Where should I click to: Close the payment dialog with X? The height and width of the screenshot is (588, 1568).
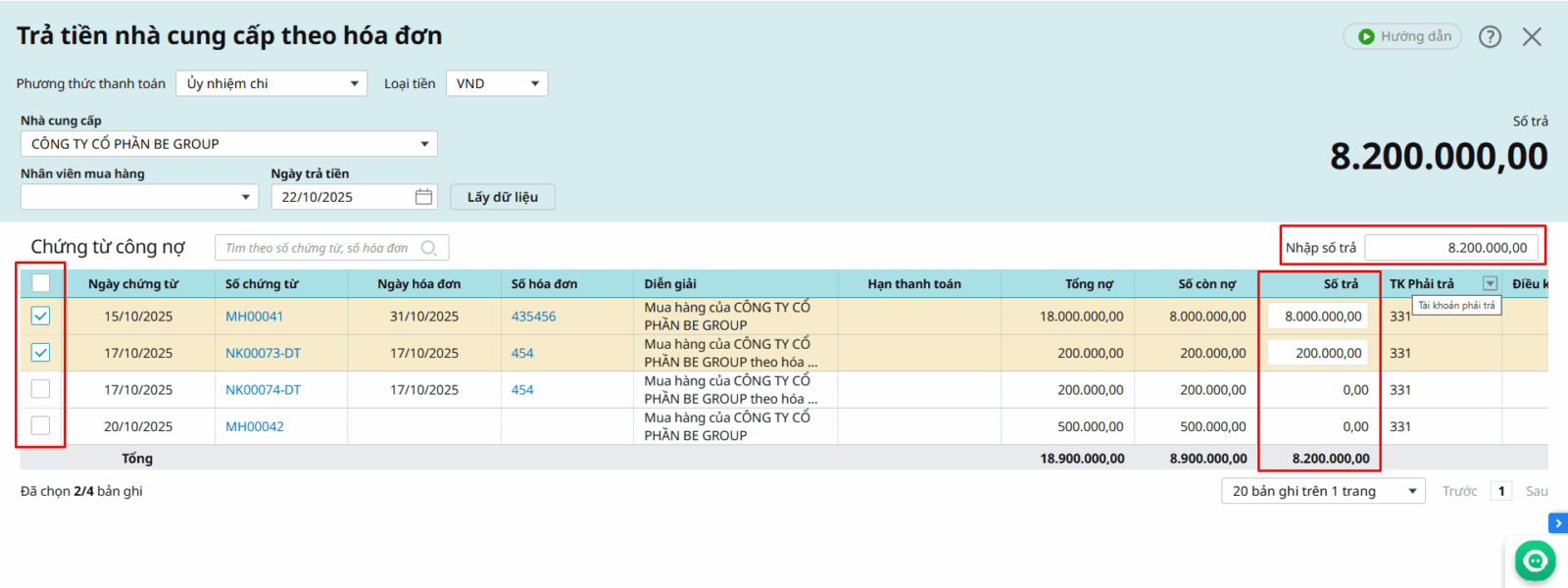[x=1532, y=37]
